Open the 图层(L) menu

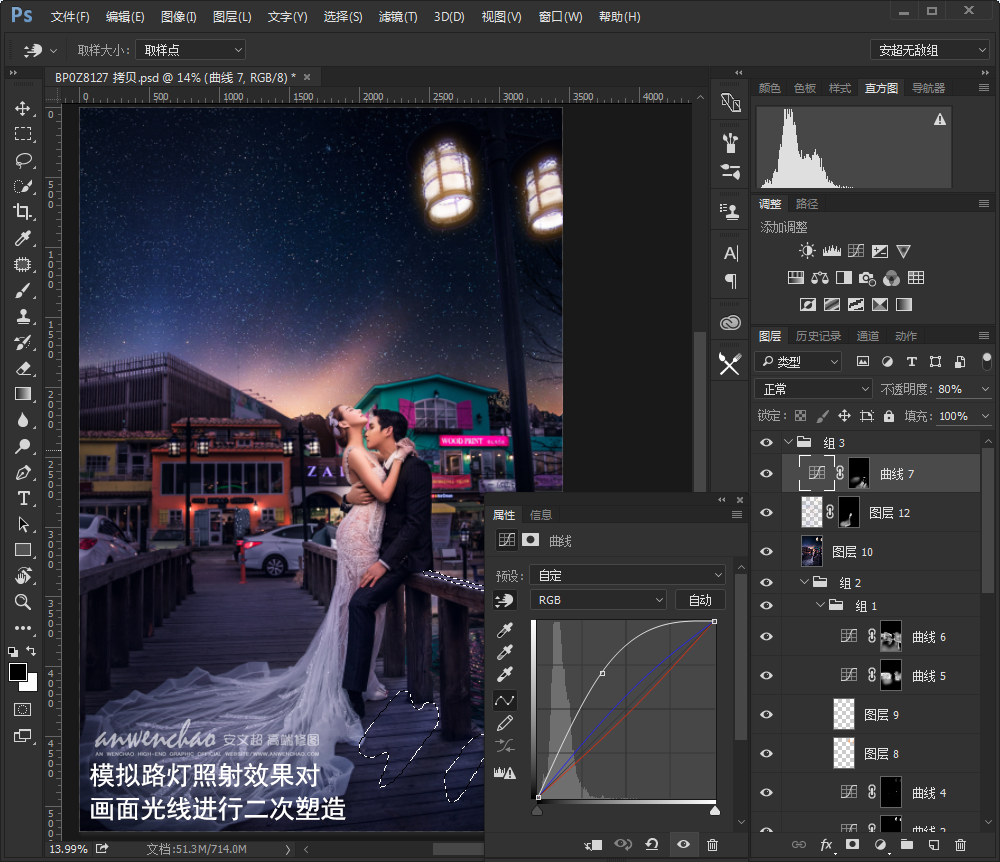click(232, 17)
